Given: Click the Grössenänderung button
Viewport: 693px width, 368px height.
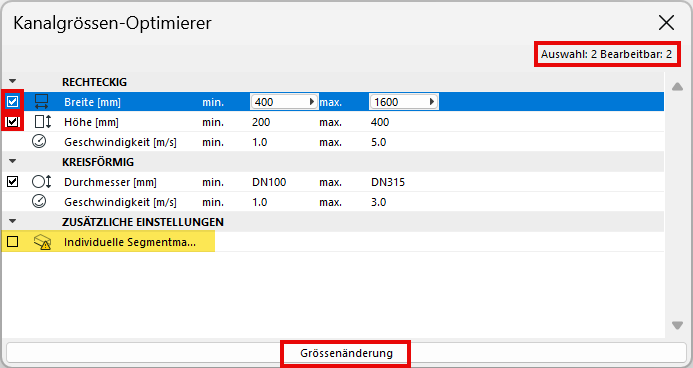Looking at the screenshot, I should point(346,353).
